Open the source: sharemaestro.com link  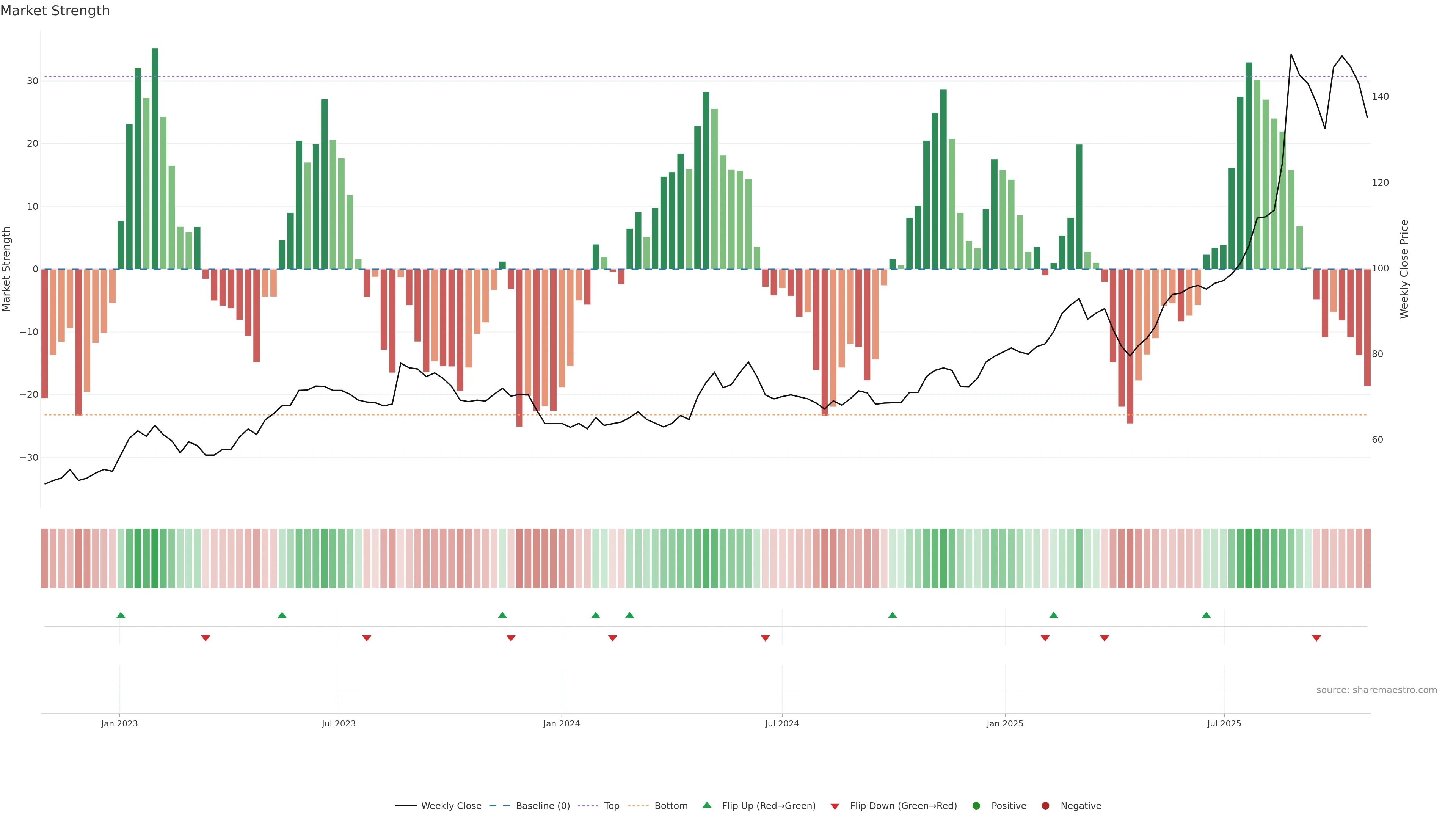[1376, 690]
